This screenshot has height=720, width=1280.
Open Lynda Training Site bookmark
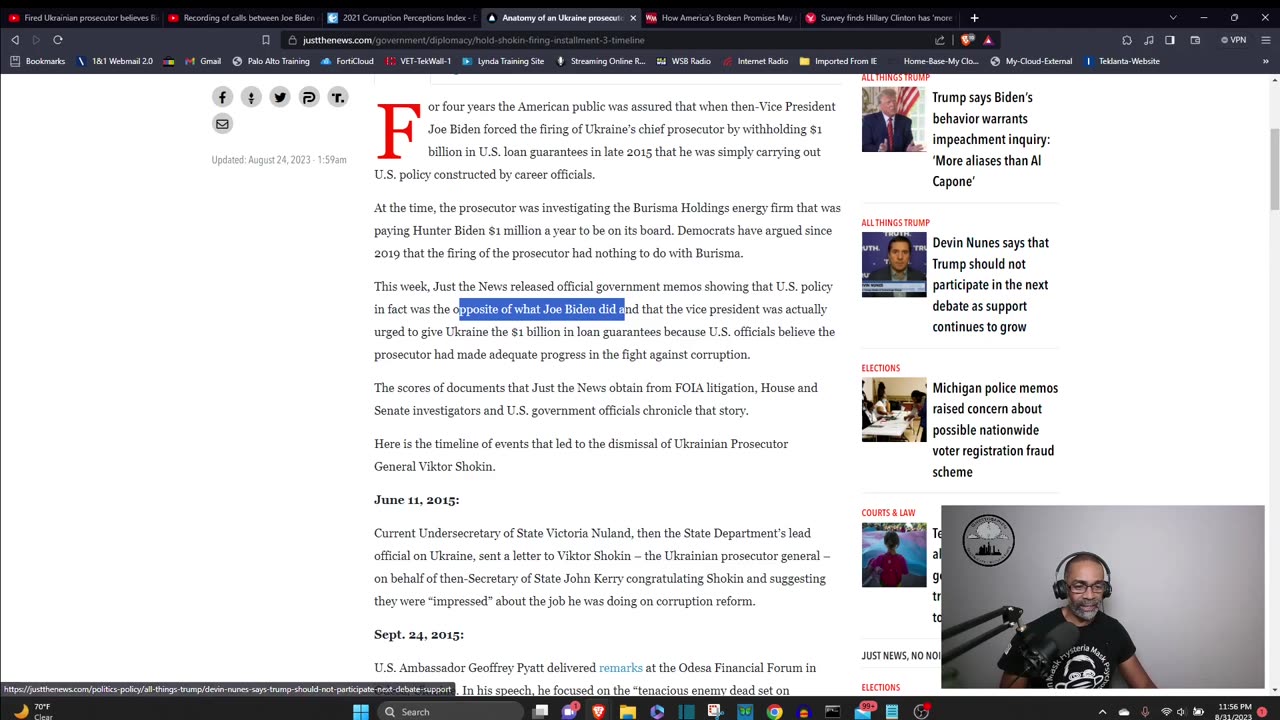pyautogui.click(x=503, y=61)
